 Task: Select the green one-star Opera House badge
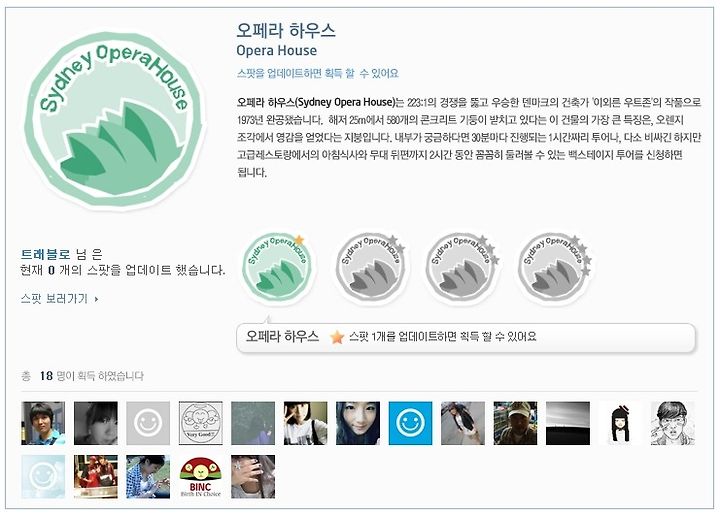(x=277, y=267)
